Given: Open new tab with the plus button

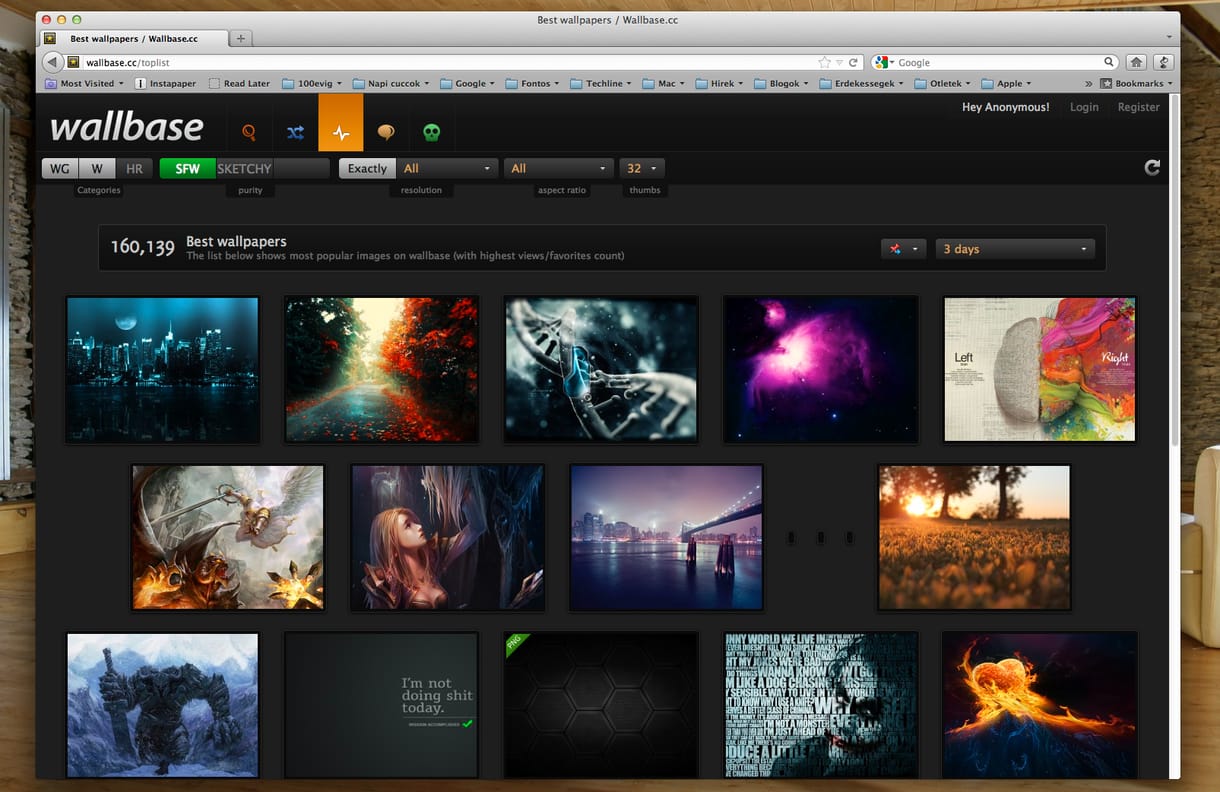Looking at the screenshot, I should coord(240,39).
